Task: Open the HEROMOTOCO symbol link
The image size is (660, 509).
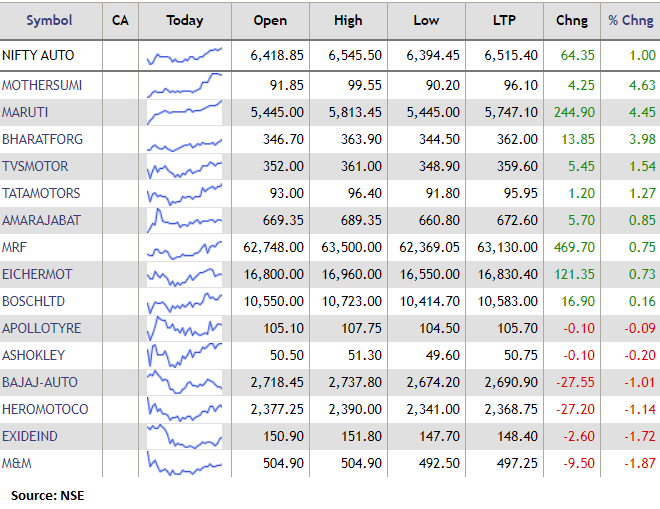Action: [45, 409]
